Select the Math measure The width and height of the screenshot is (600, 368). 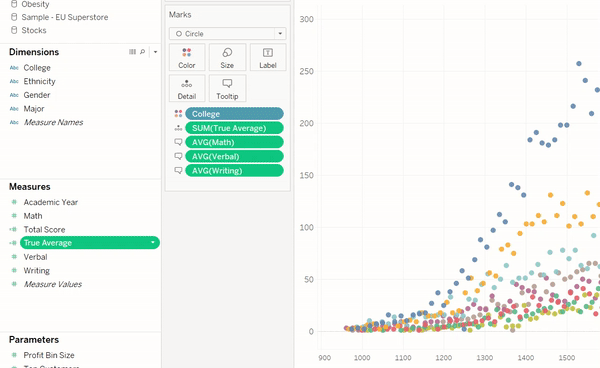pos(33,216)
